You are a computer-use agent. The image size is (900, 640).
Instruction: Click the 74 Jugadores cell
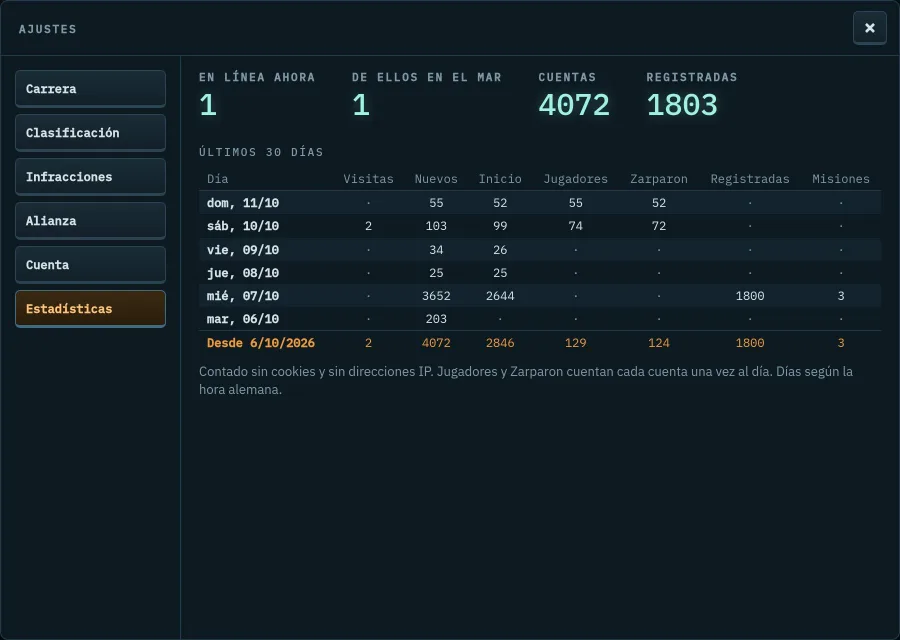point(576,226)
